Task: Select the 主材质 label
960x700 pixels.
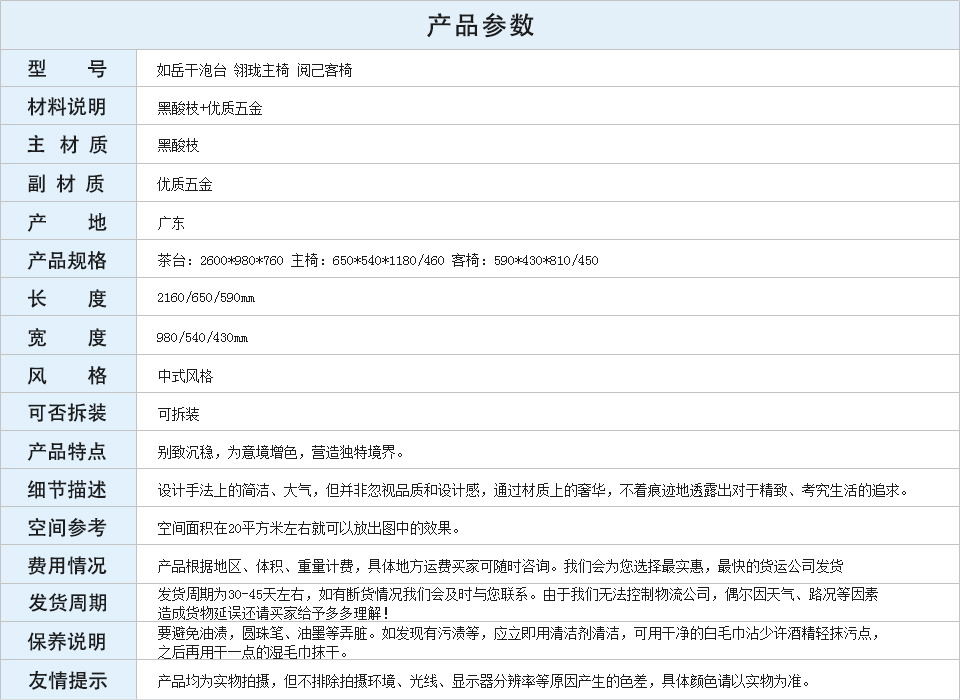Action: point(67,145)
